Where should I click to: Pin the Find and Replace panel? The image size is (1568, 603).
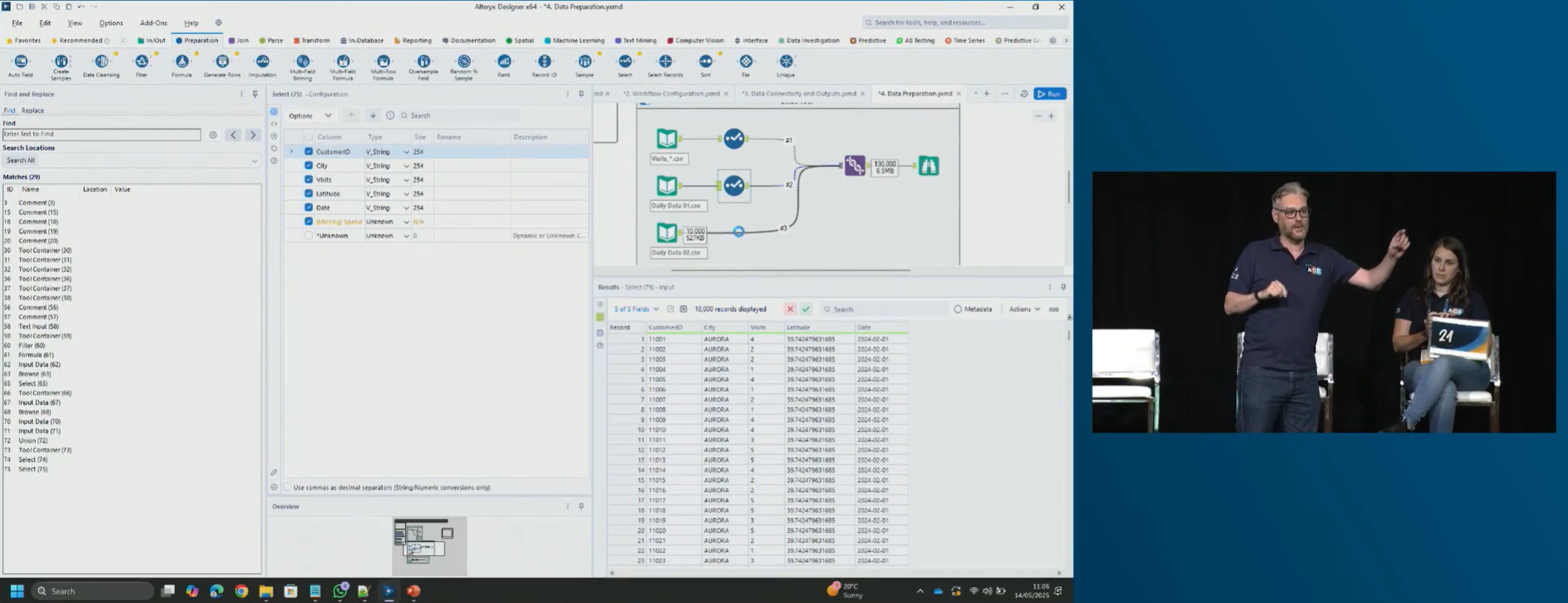(x=255, y=94)
